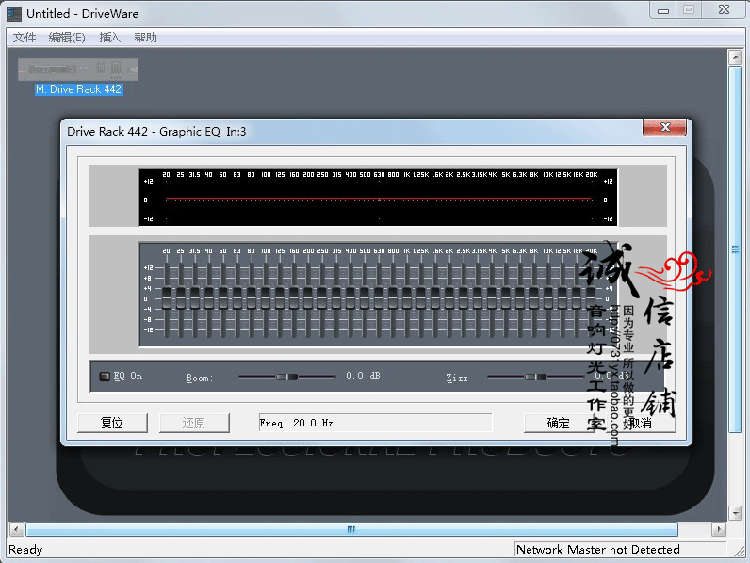This screenshot has height=563, width=750.
Task: Click the 63 Hz band fader
Action: tap(237, 298)
